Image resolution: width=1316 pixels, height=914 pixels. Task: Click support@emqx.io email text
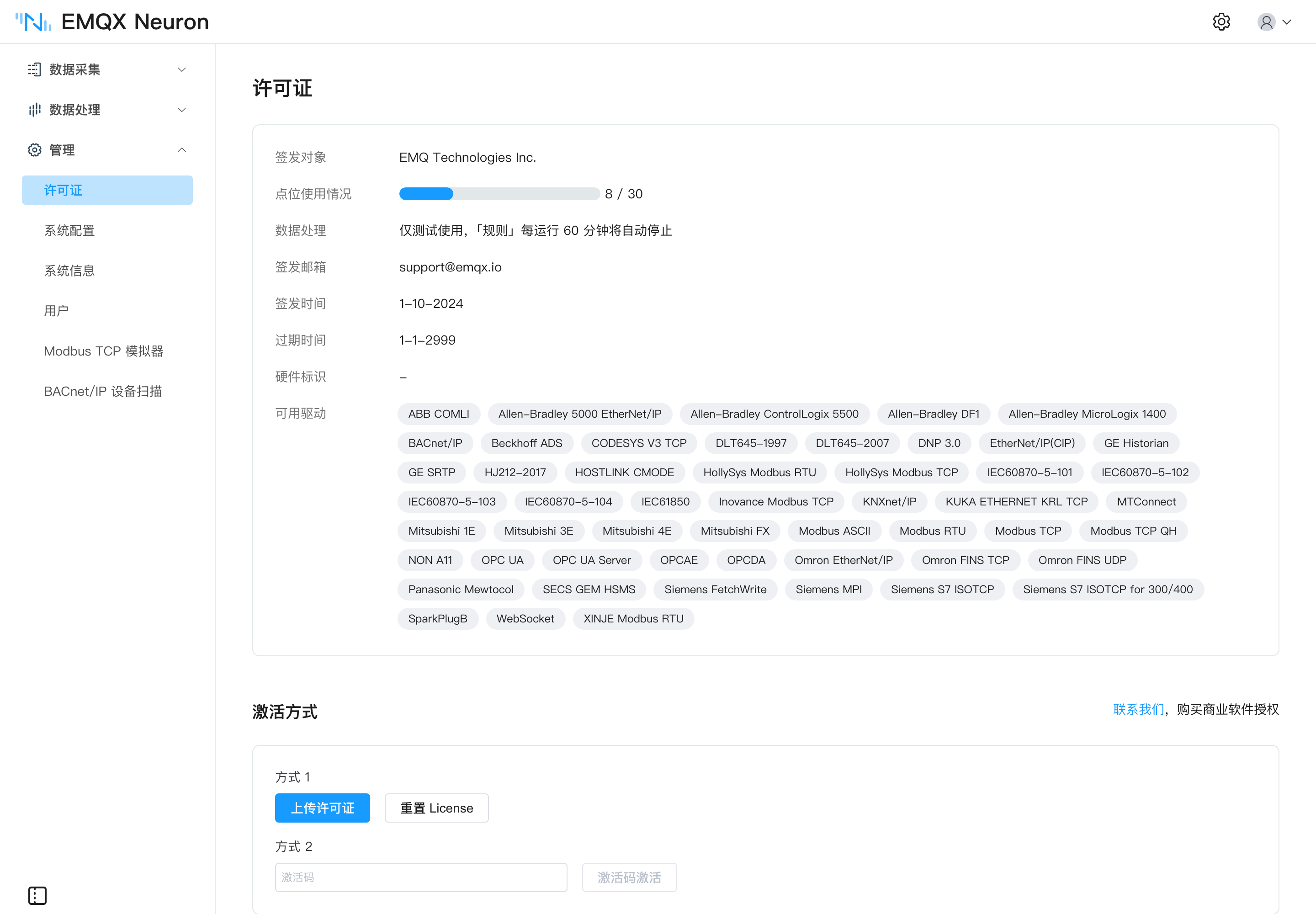pyautogui.click(x=450, y=267)
